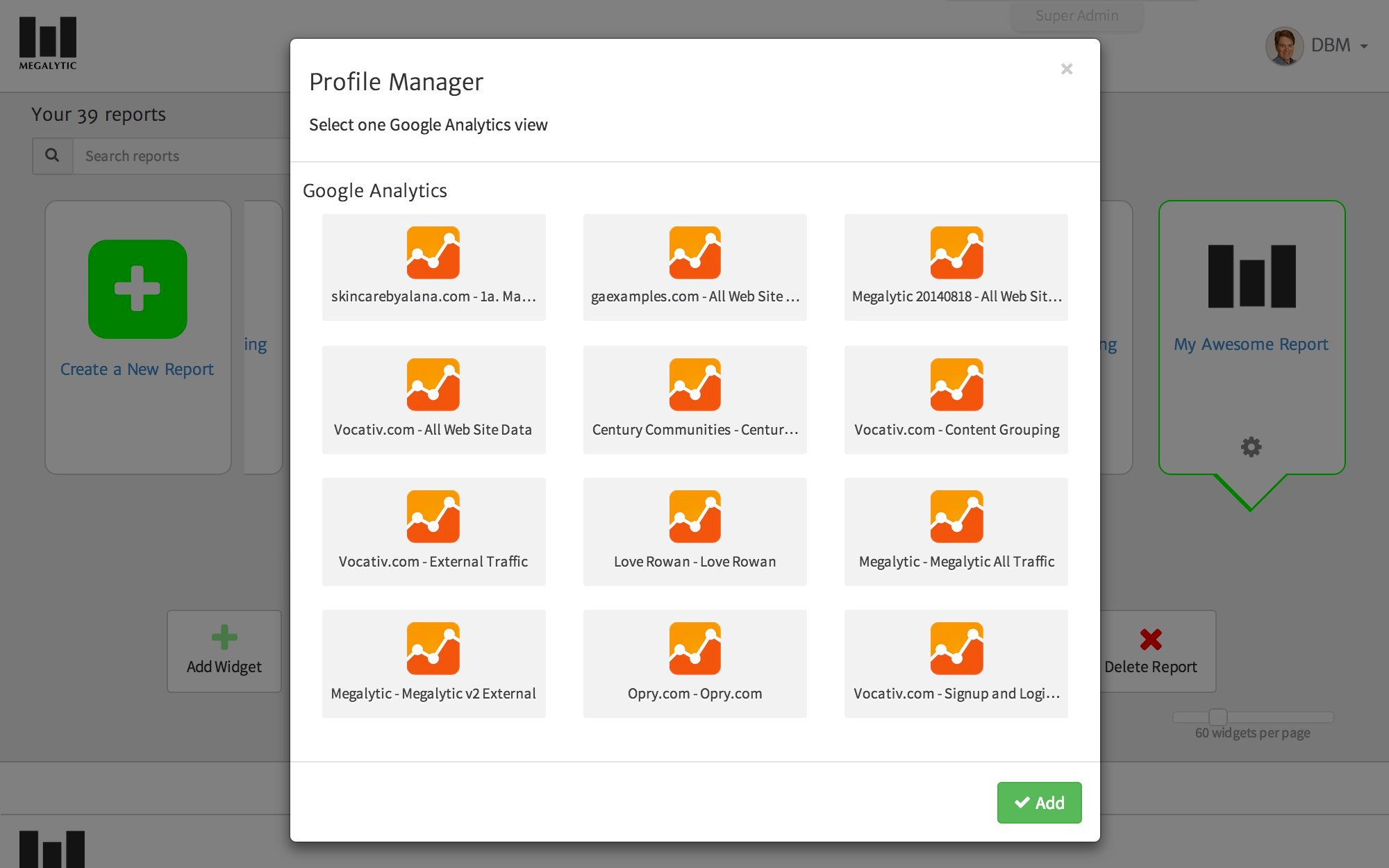The height and width of the screenshot is (868, 1389).
Task: Click the green Add button
Action: coord(1039,803)
